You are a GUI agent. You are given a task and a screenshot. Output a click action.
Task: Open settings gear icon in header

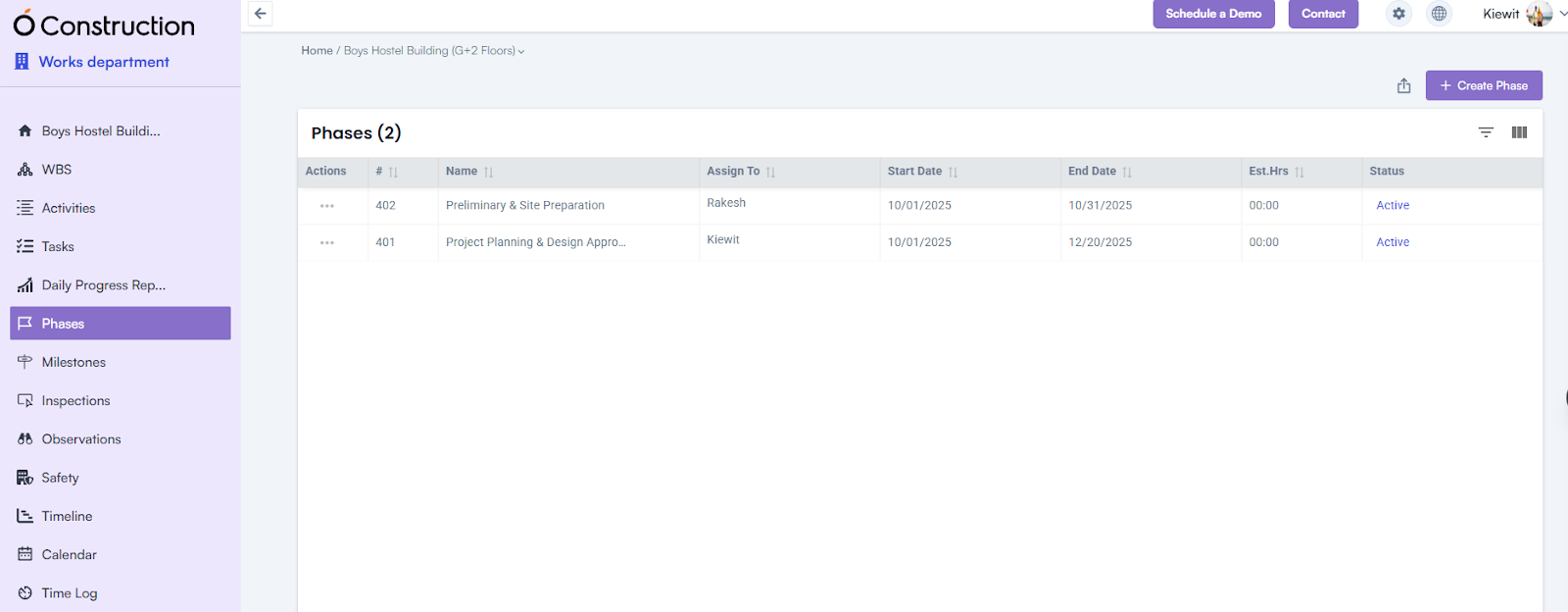[1398, 14]
